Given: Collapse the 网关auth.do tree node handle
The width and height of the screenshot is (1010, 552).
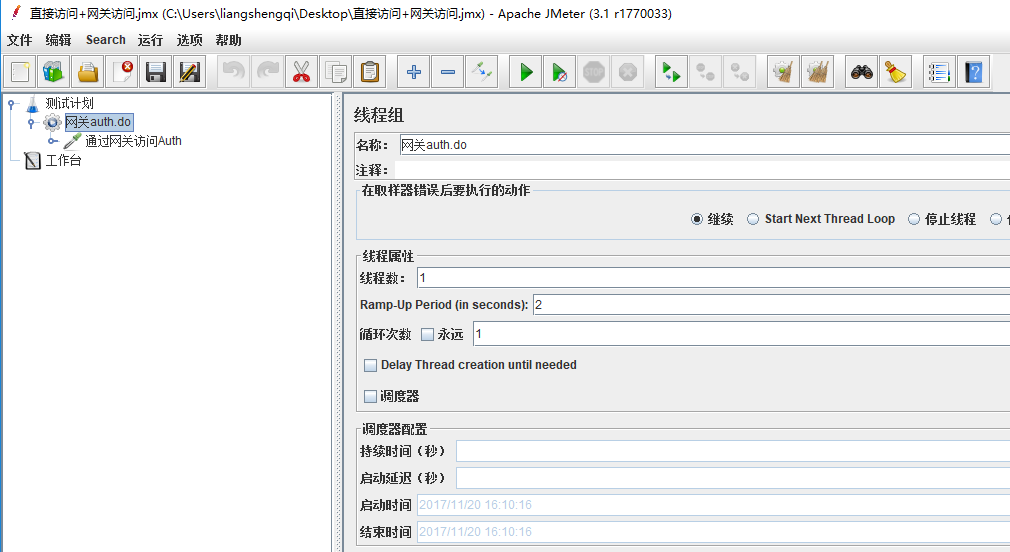Looking at the screenshot, I should 31,122.
